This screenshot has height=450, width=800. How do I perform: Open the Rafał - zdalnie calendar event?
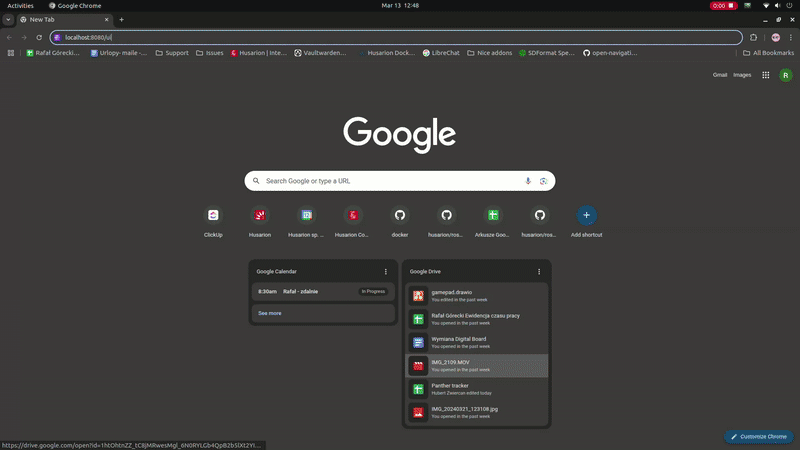(x=323, y=291)
